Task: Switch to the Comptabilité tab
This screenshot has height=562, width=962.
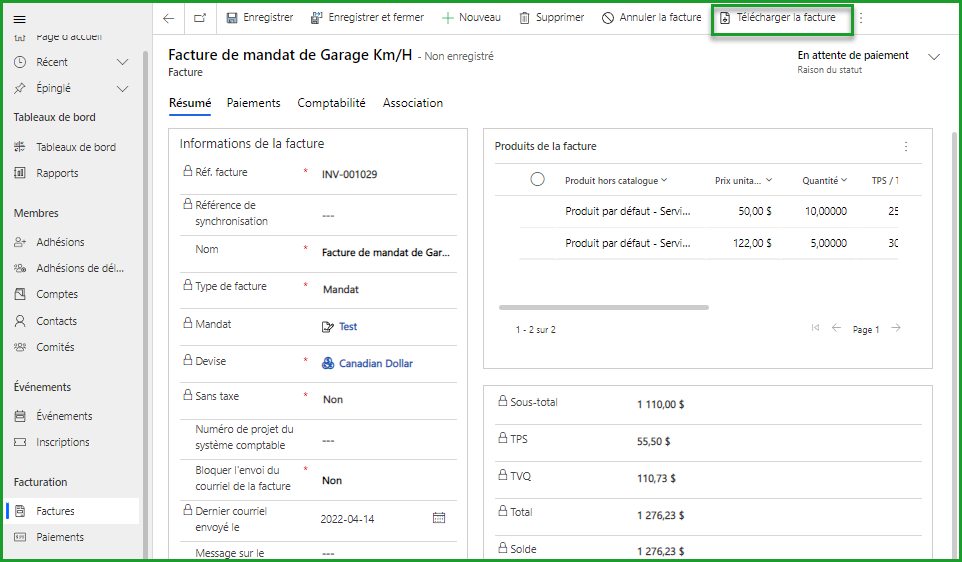Action: [331, 103]
